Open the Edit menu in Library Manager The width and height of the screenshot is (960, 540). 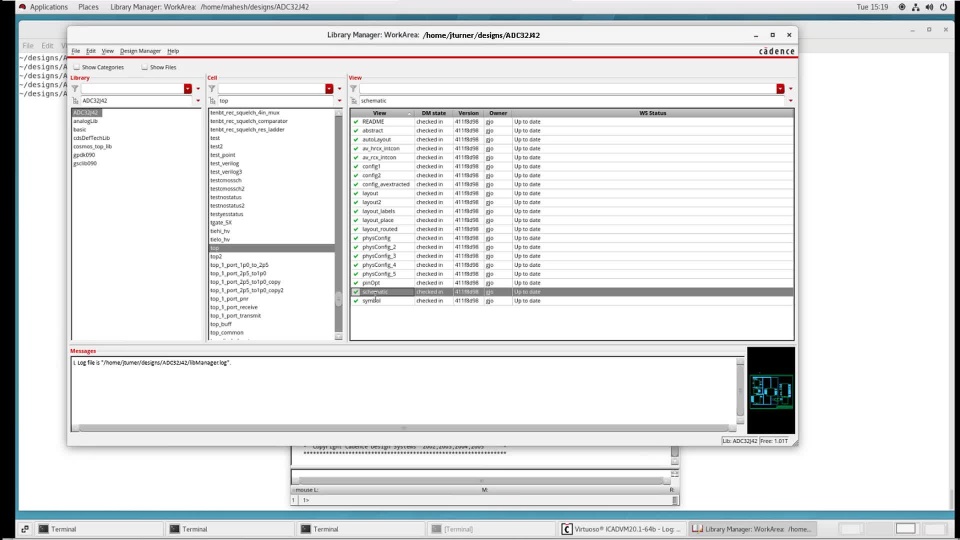[91, 51]
